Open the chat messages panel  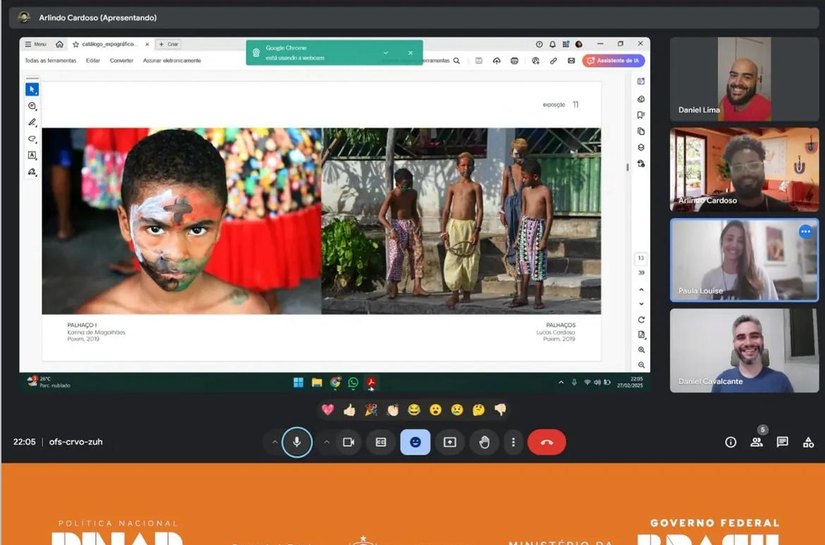[x=782, y=442]
